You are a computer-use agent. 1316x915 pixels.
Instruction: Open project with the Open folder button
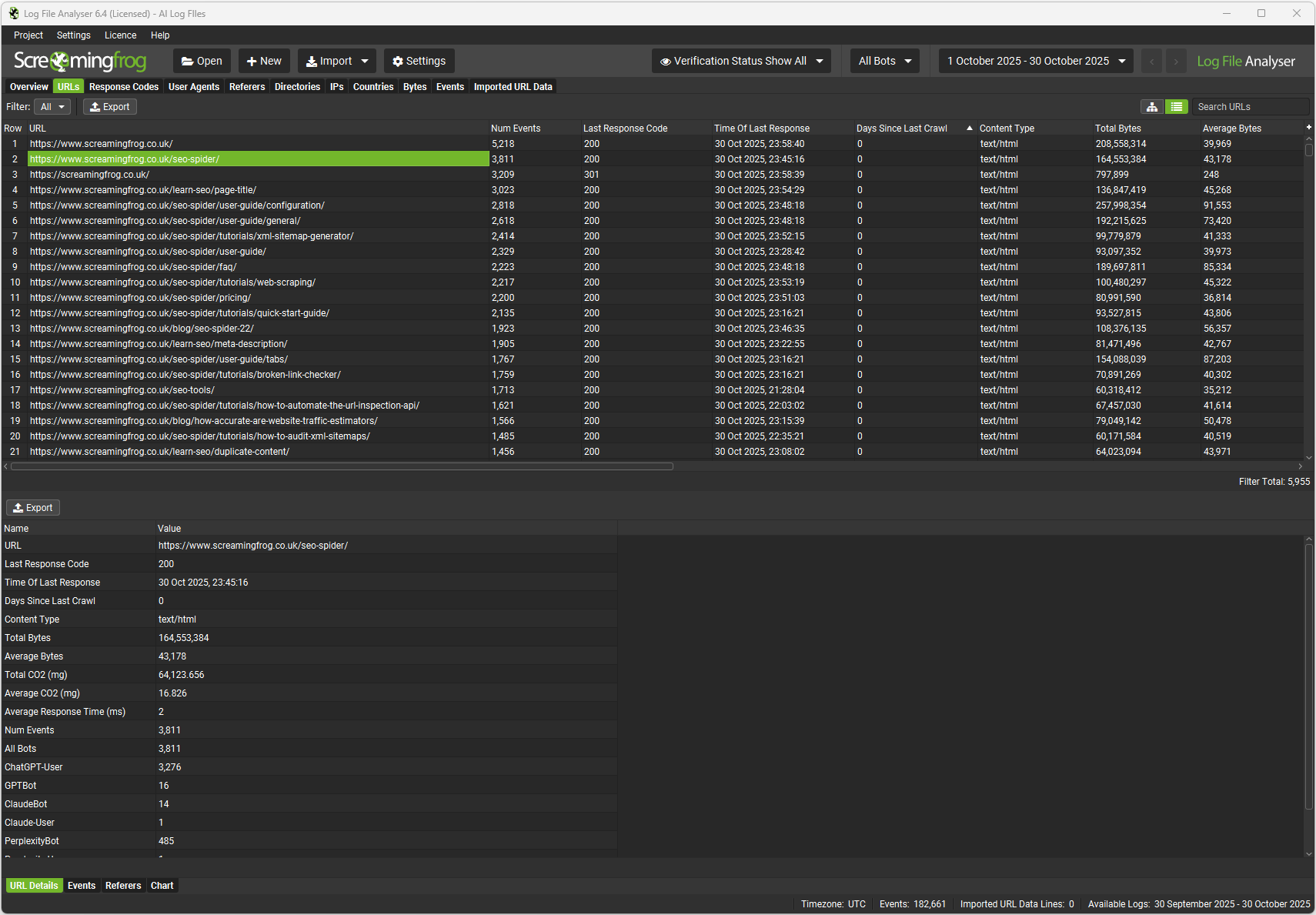202,62
